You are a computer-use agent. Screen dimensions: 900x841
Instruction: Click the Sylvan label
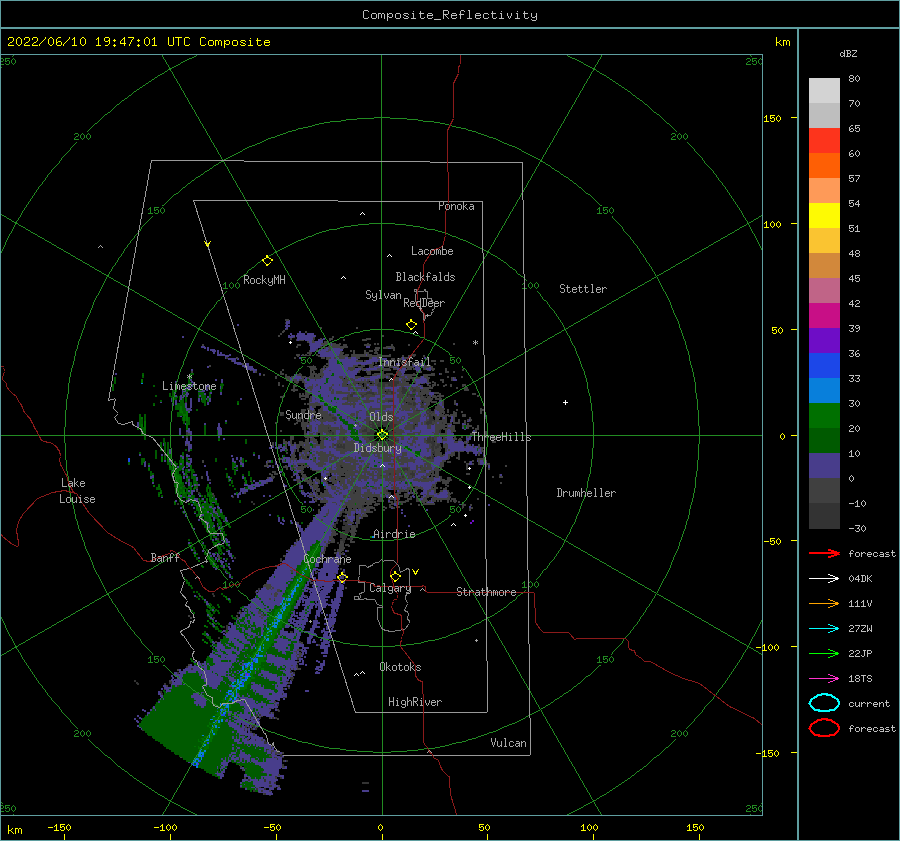pyautogui.click(x=383, y=295)
